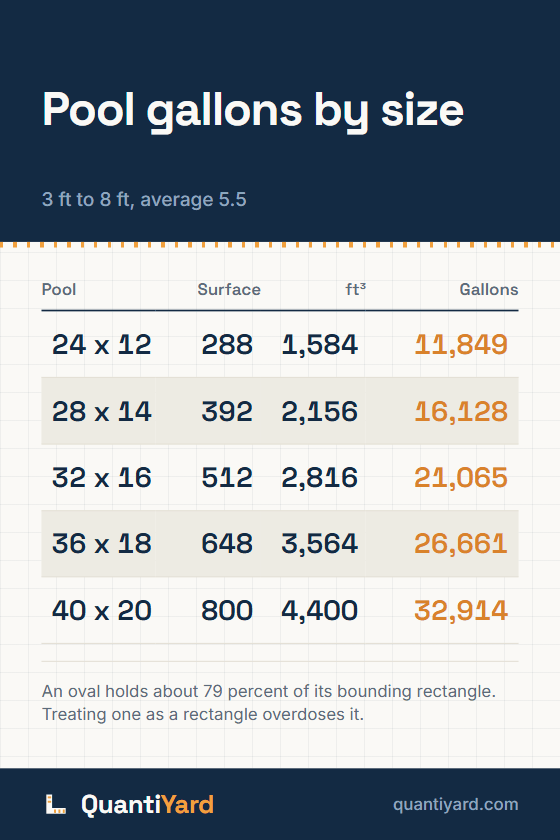The height and width of the screenshot is (840, 560).
Task: Select the '36 x 18' pool cell
Action: 102,544
